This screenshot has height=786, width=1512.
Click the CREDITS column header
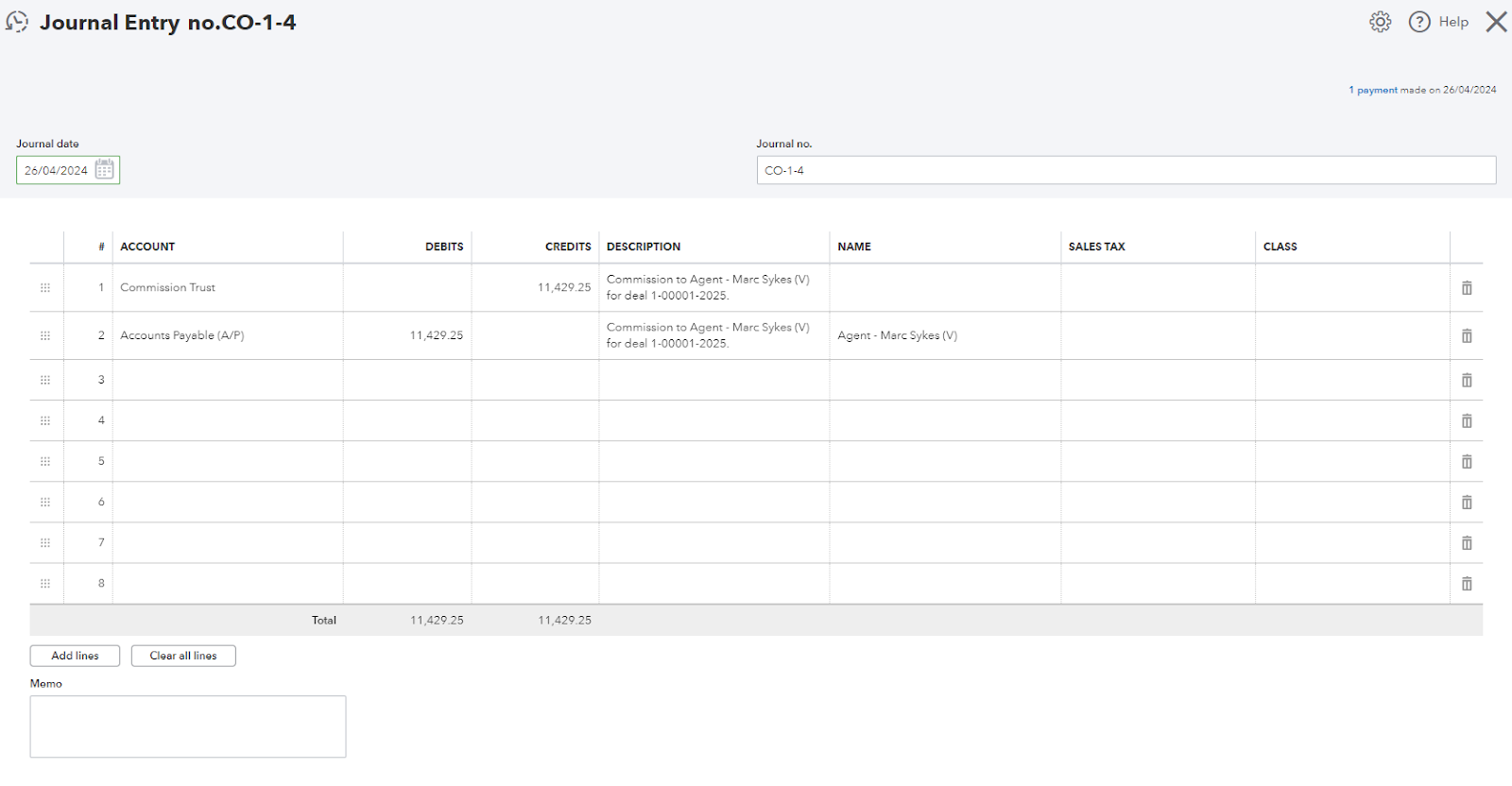[568, 247]
